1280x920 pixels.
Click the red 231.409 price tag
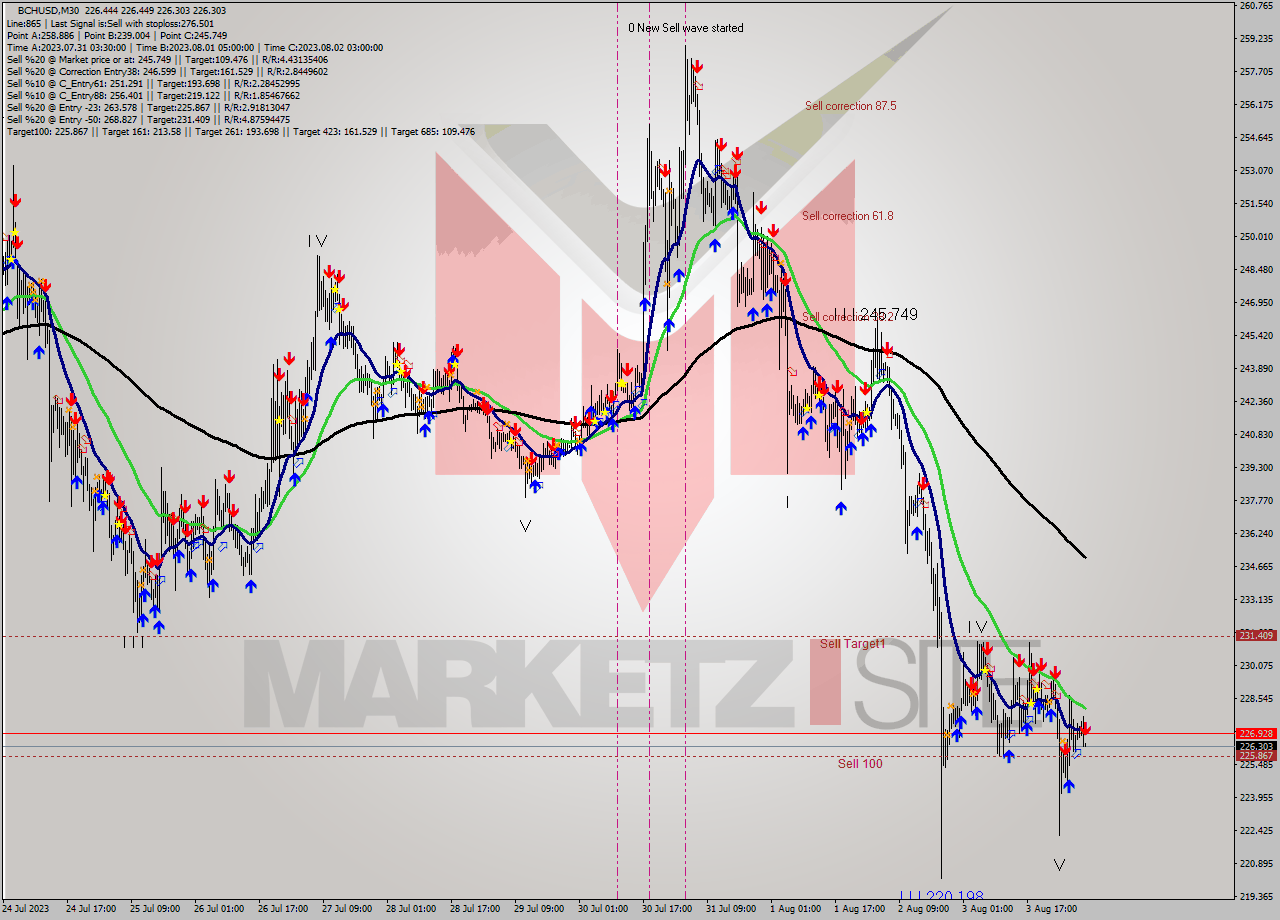coord(1256,635)
